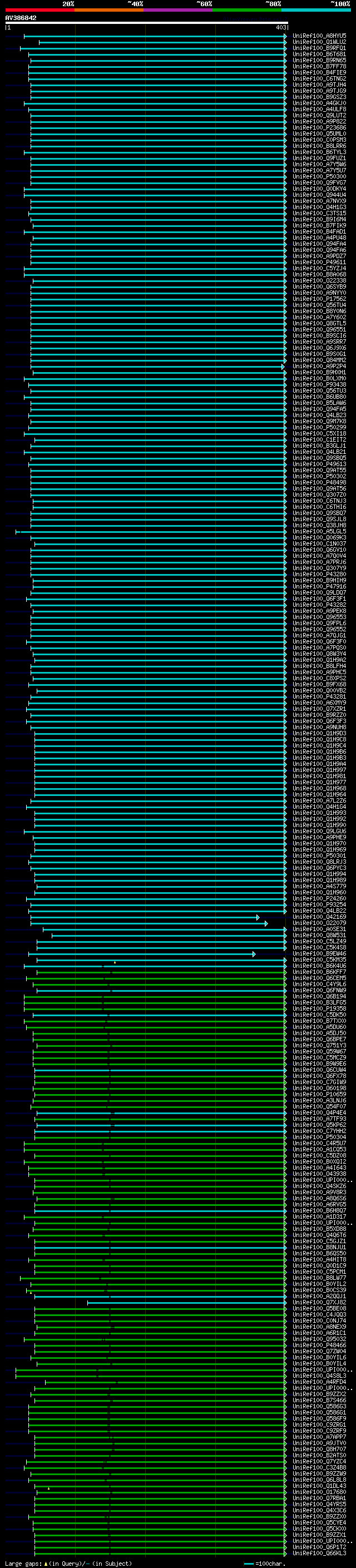Click hit label UniRef100_B4FIE9
The height and width of the screenshot is (1568, 356).
coord(319,72)
